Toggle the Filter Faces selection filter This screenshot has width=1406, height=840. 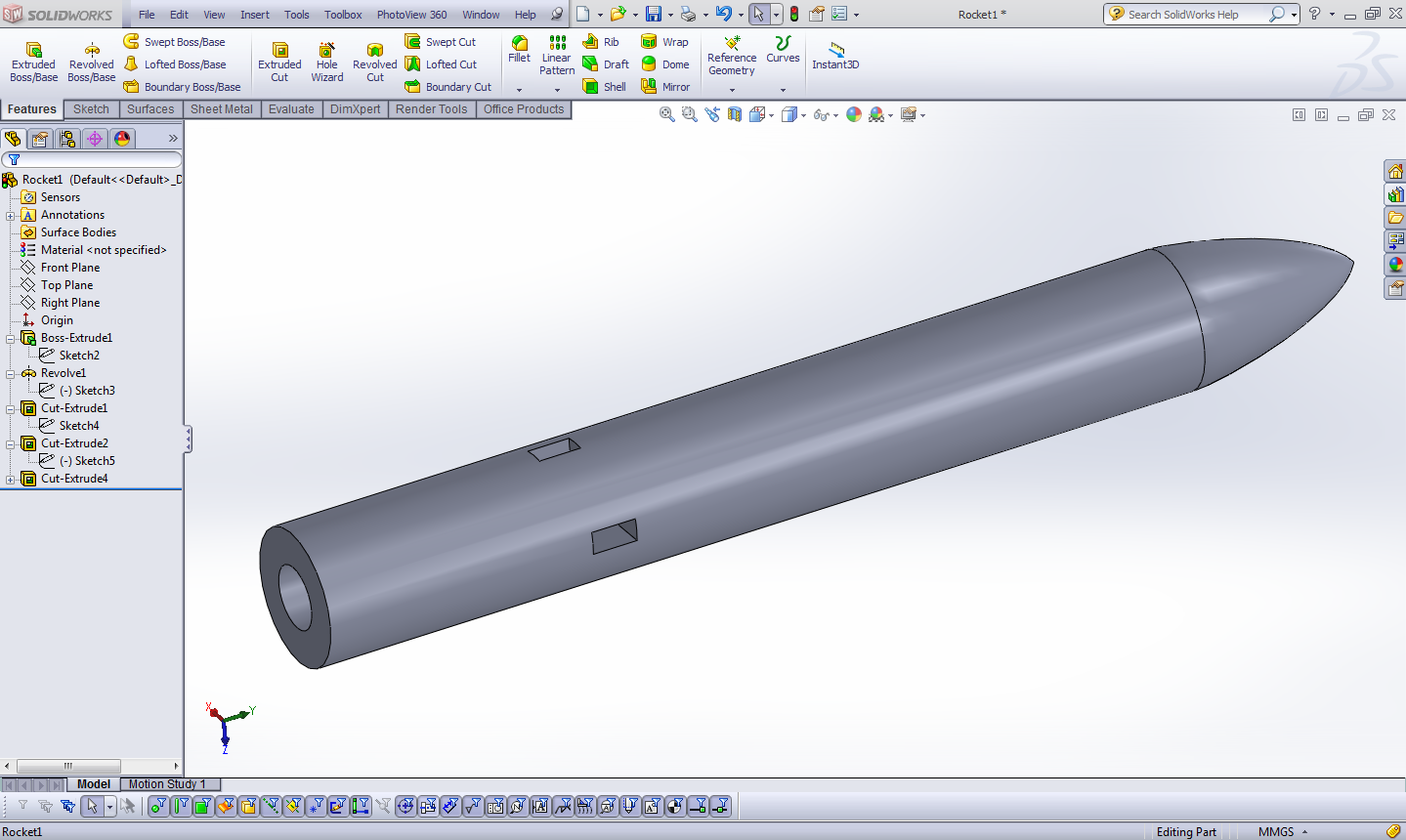tap(203, 806)
